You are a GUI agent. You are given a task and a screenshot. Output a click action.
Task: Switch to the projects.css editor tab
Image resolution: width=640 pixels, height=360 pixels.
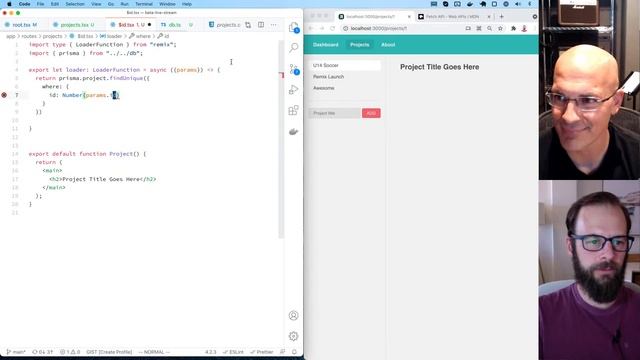225,25
